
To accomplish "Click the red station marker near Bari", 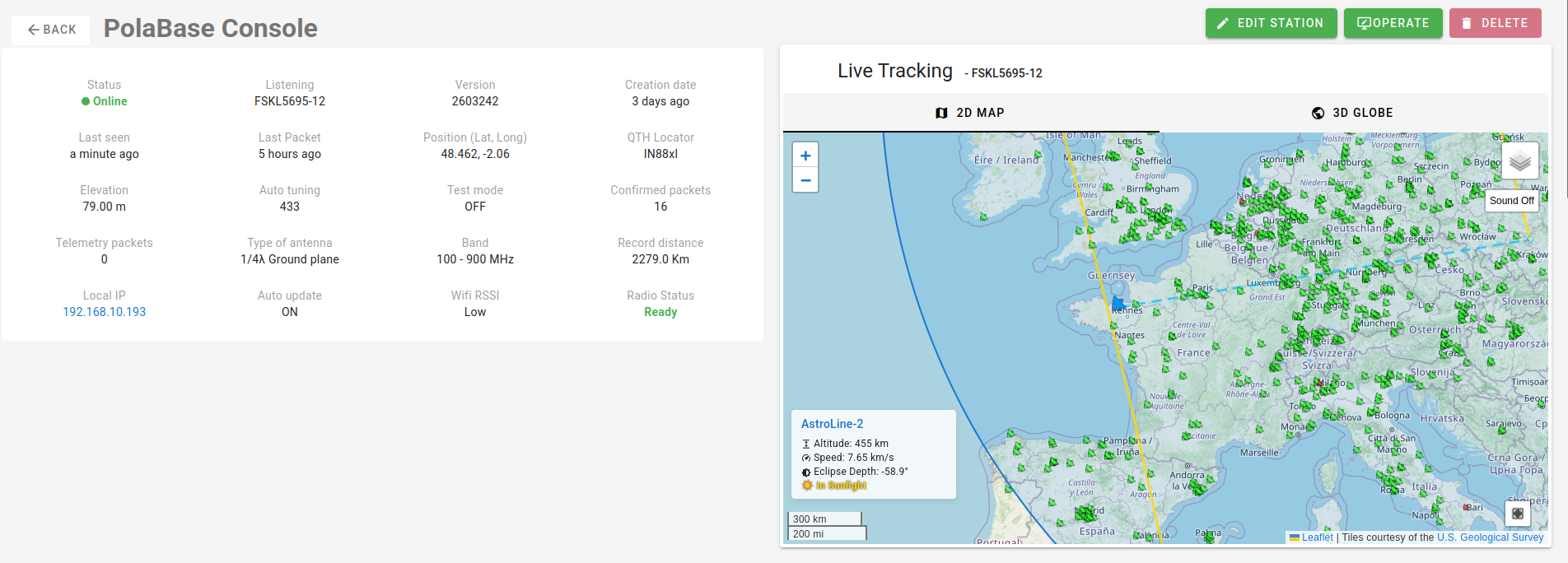I will [1465, 507].
